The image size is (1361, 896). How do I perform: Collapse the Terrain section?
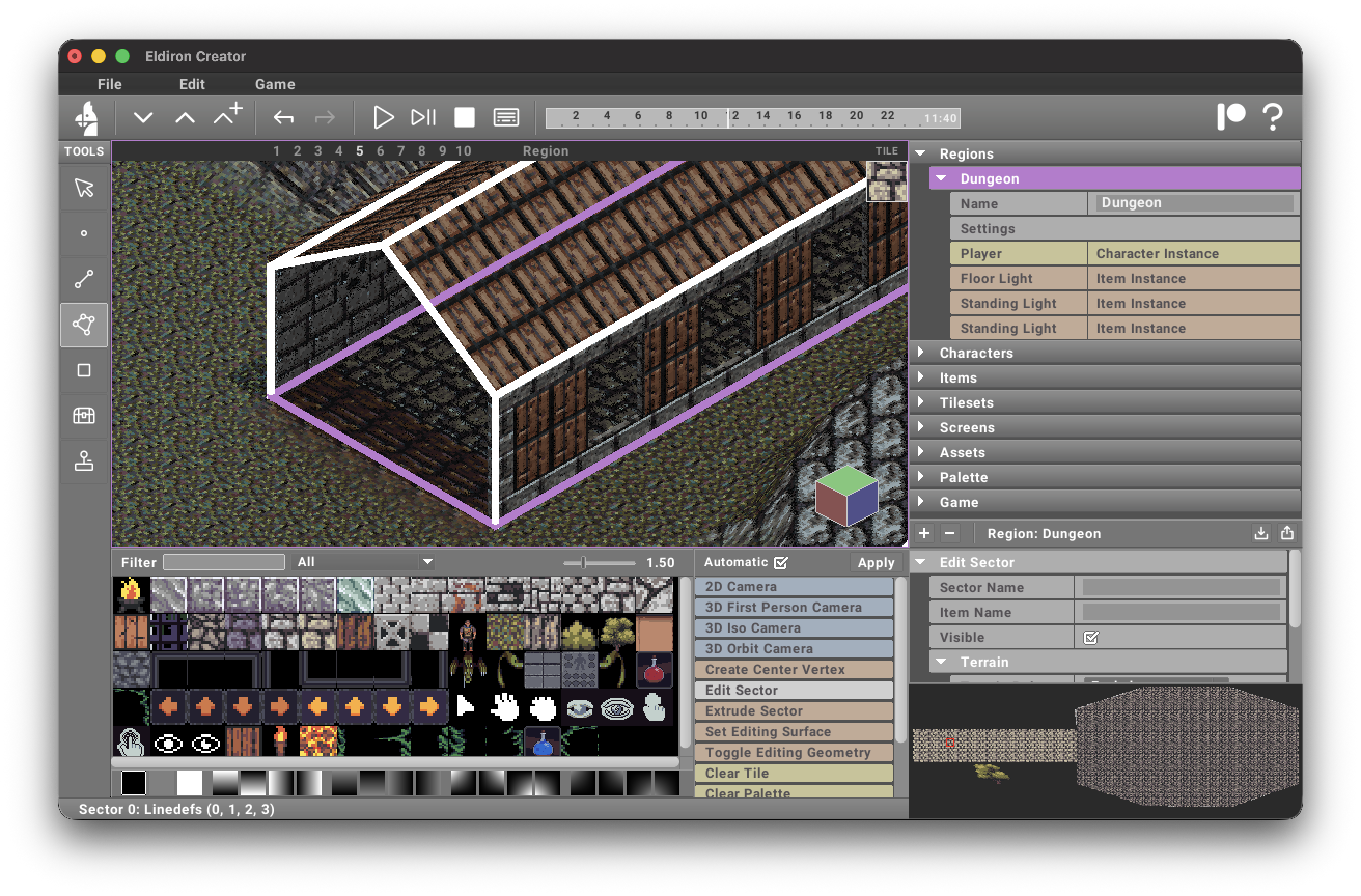click(x=941, y=662)
